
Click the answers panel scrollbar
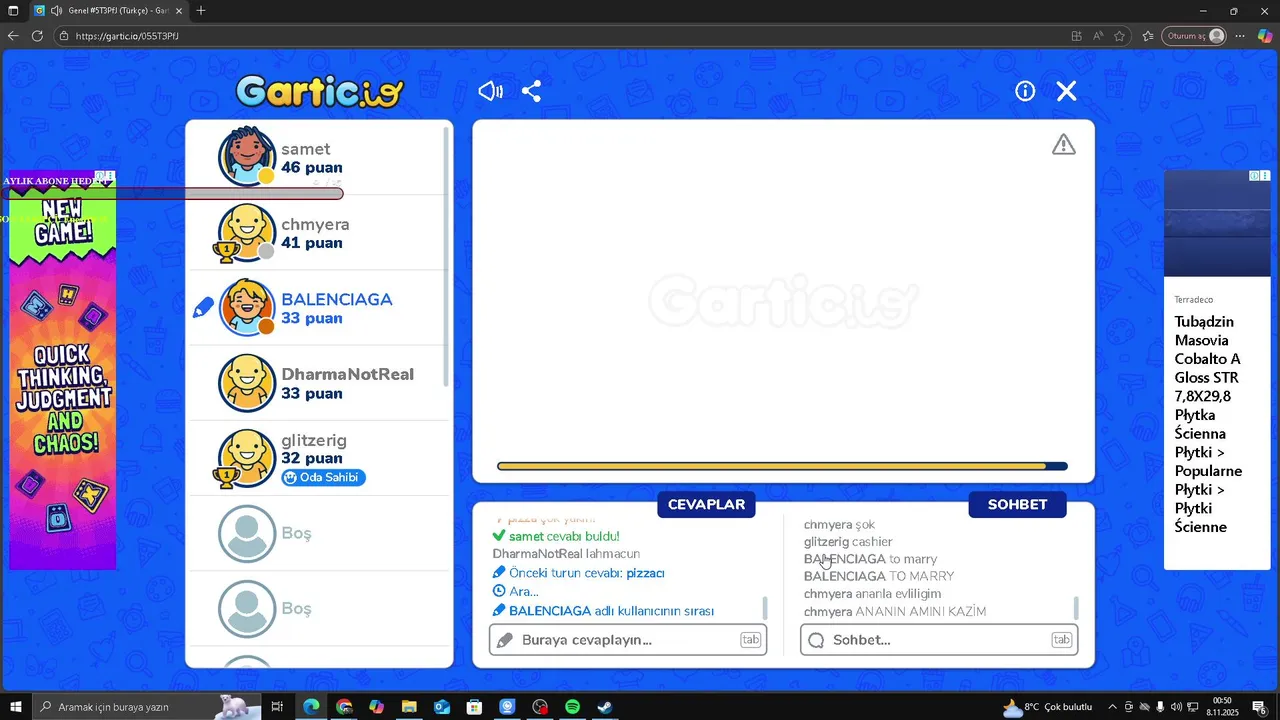point(765,607)
